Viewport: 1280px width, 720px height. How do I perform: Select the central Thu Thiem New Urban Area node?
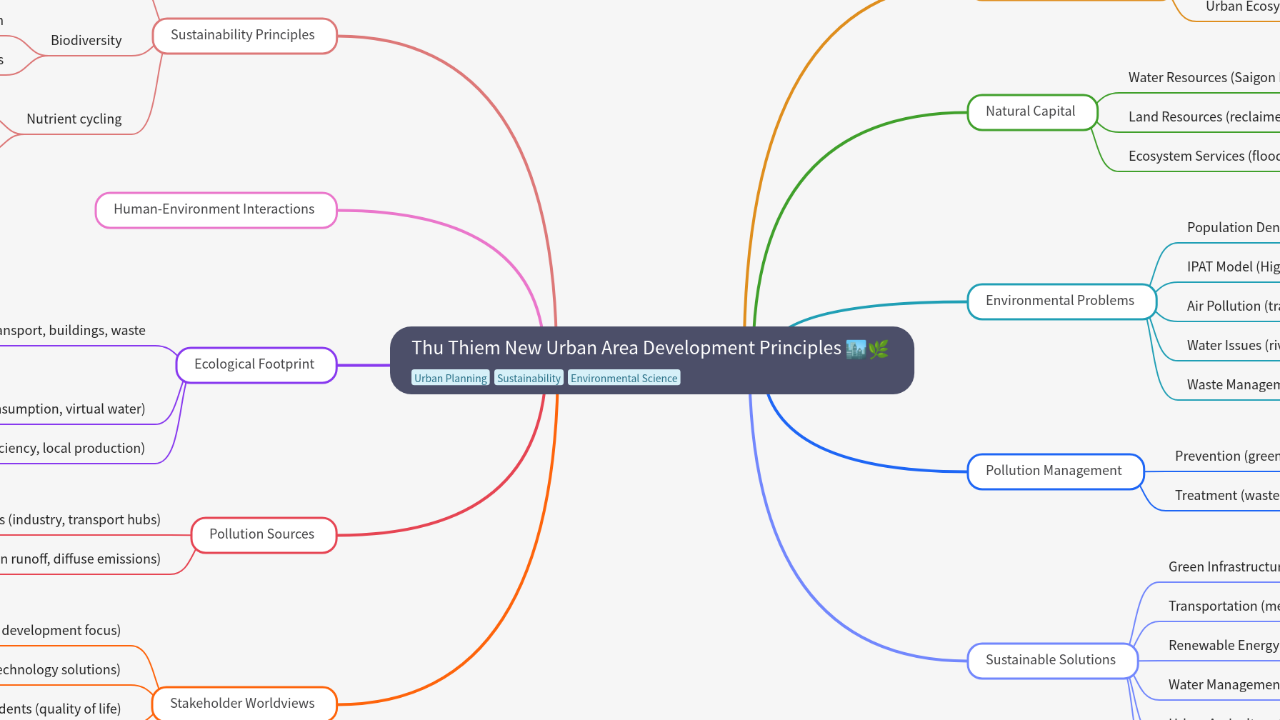652,360
